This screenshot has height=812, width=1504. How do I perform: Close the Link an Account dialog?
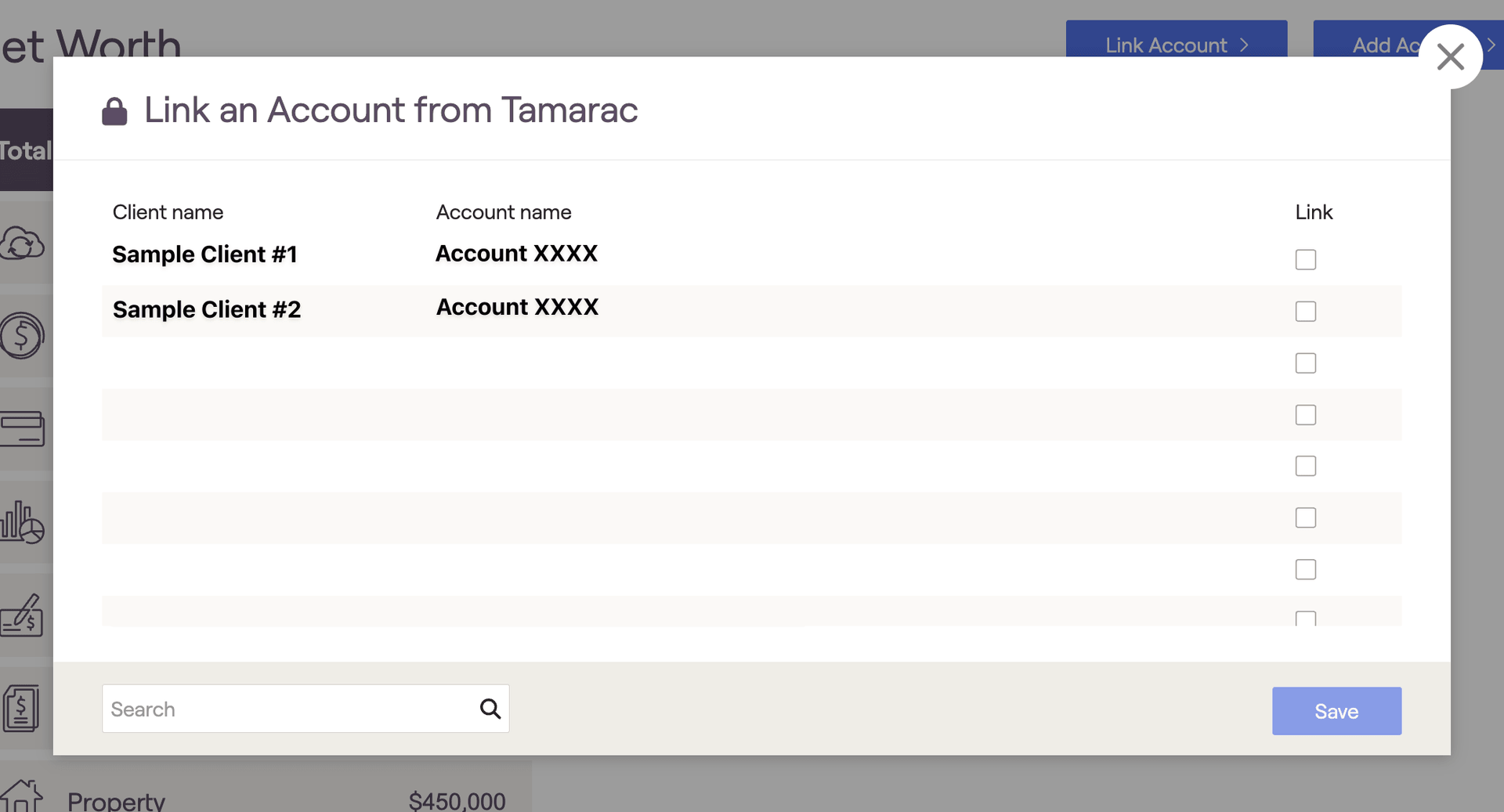tap(1450, 56)
